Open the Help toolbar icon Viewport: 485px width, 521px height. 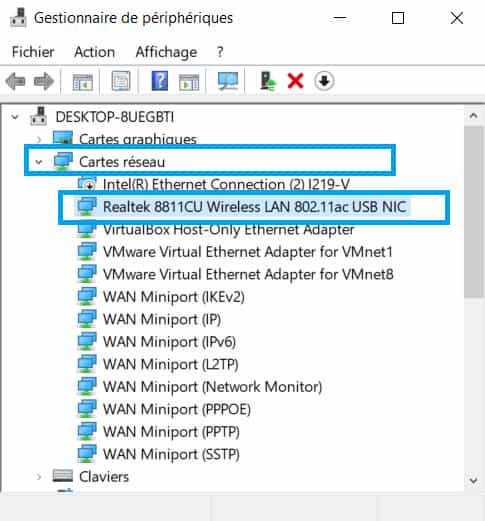point(160,81)
